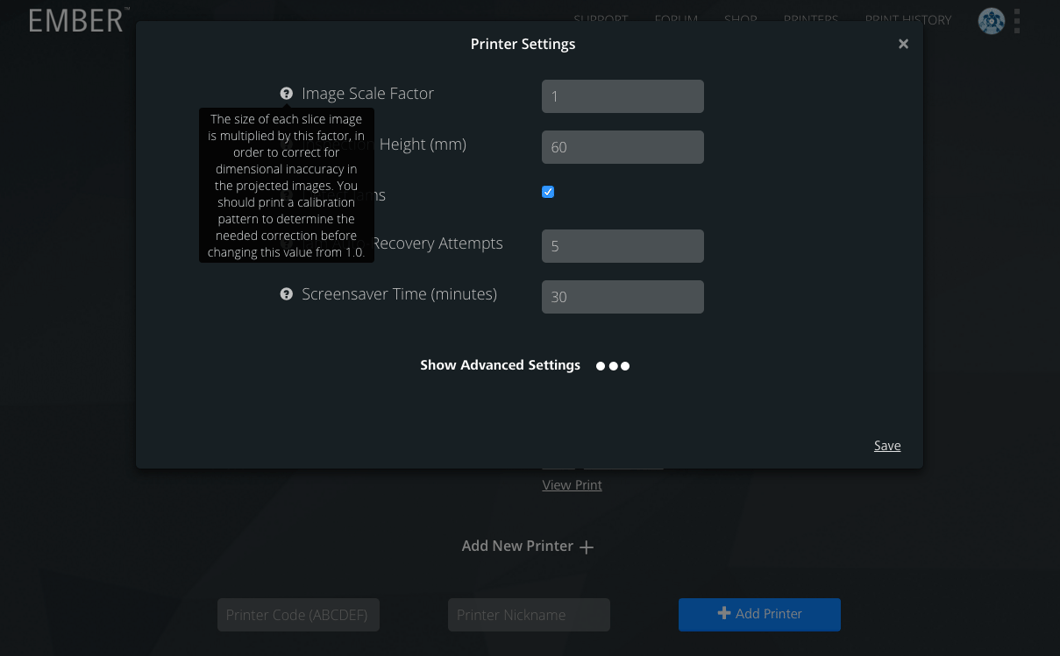
Task: Focus the Printer Nickname text box
Action: (528, 615)
